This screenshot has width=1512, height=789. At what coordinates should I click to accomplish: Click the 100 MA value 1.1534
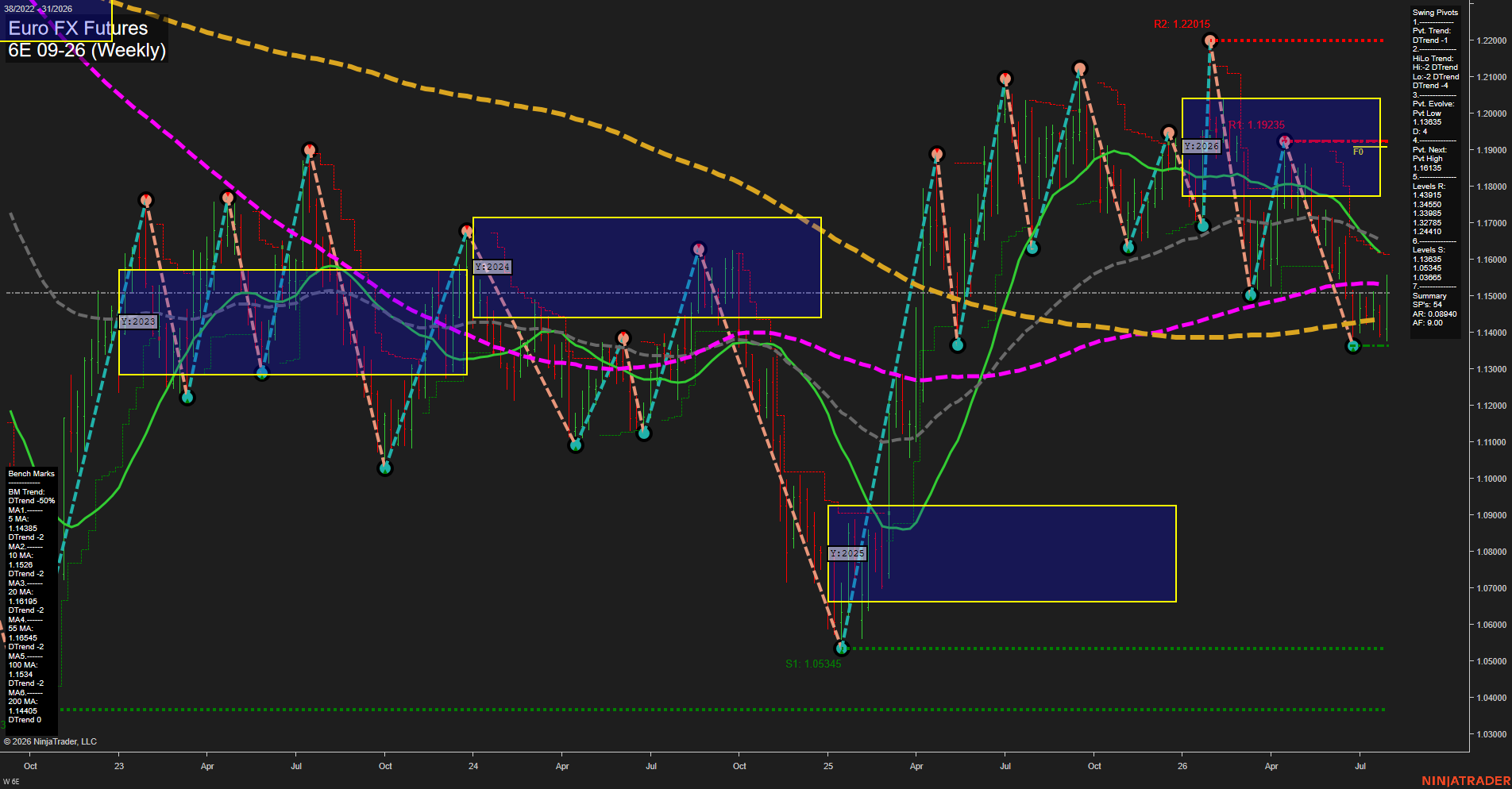21,675
